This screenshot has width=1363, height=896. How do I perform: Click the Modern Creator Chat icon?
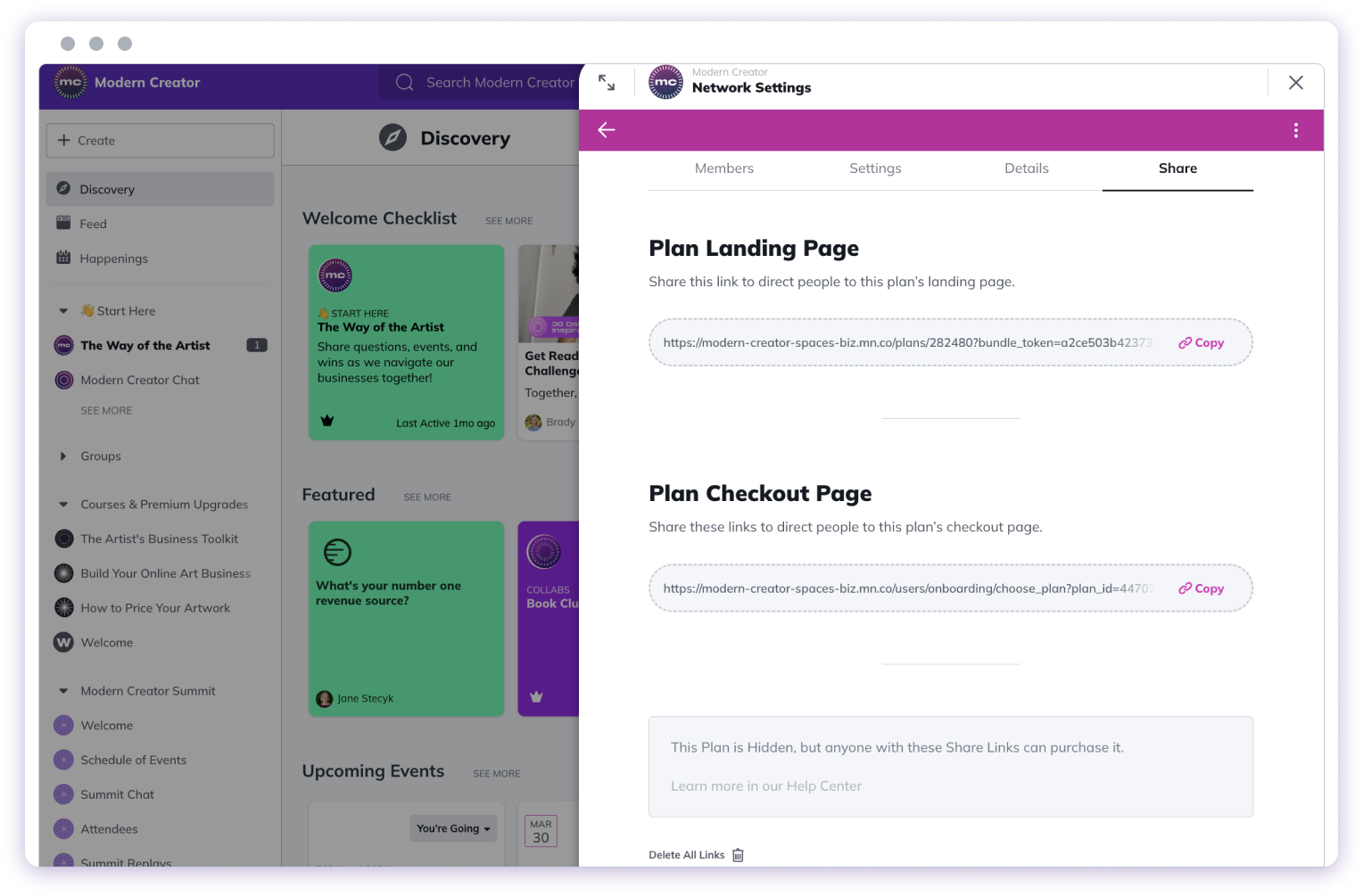[x=64, y=380]
